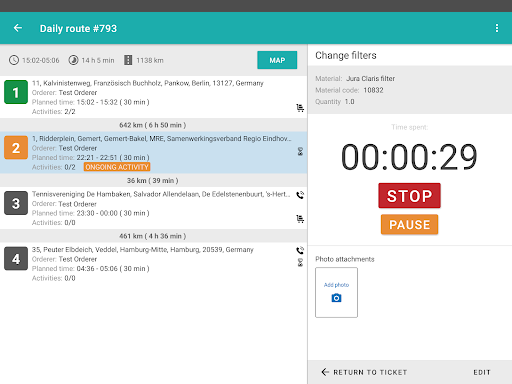512x384 pixels.
Task: Select stop 3 Tennisvereniging De Hambaken
Action: coord(153,208)
